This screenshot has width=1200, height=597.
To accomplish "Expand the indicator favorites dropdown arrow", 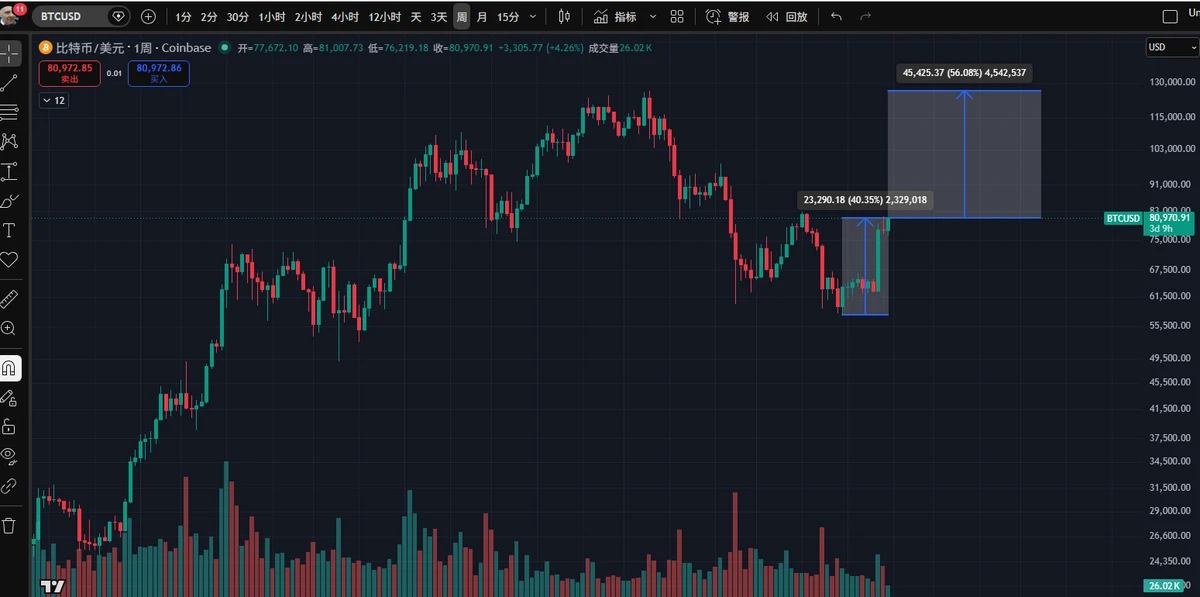I will coord(653,17).
